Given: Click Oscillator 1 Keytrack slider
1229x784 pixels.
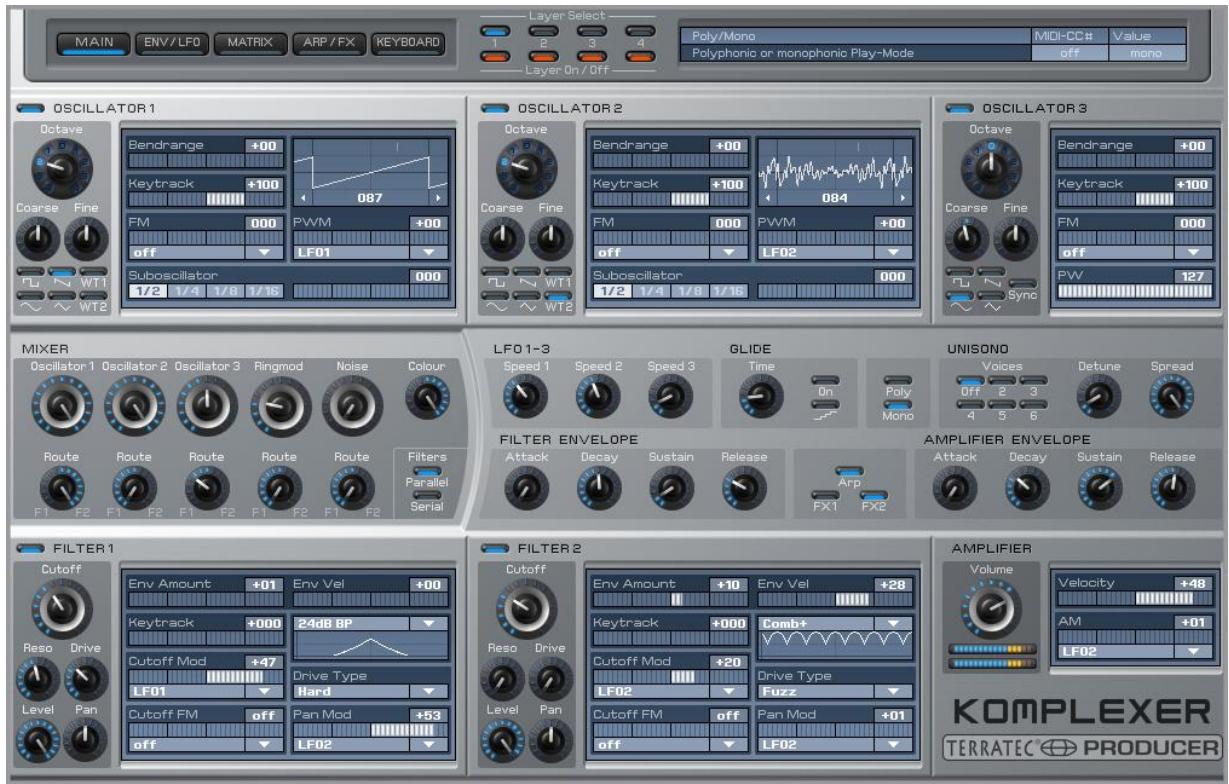Looking at the screenshot, I should 207,199.
